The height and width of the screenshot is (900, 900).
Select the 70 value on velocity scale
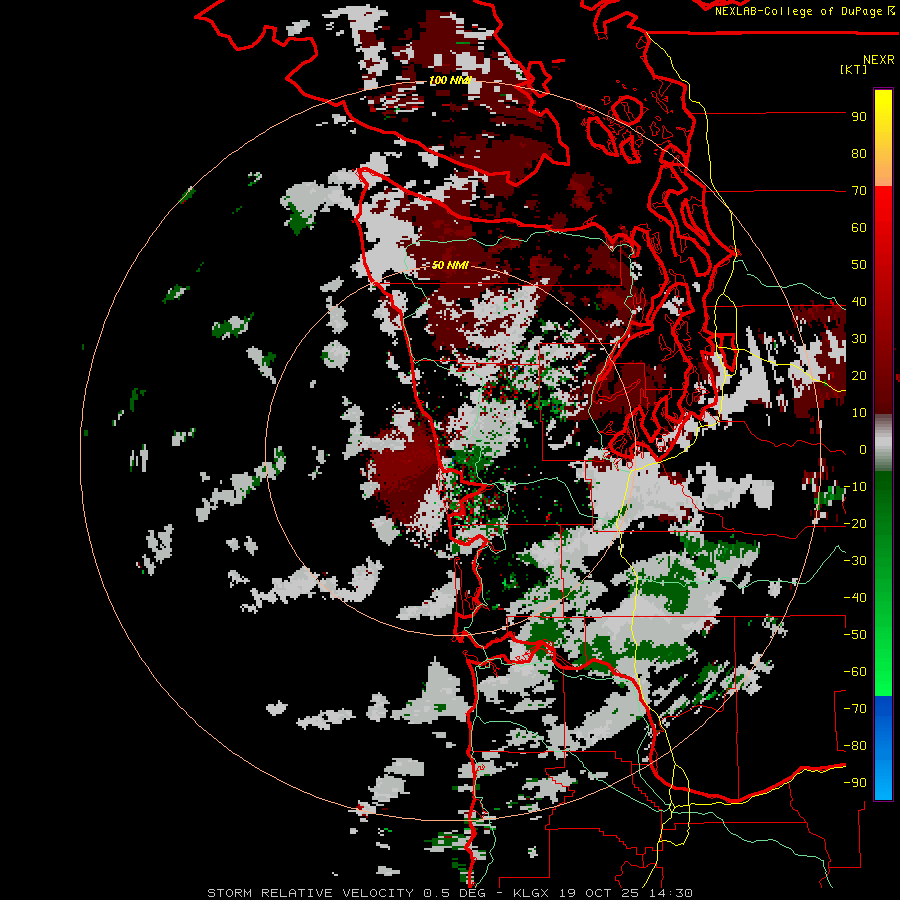pyautogui.click(x=859, y=191)
